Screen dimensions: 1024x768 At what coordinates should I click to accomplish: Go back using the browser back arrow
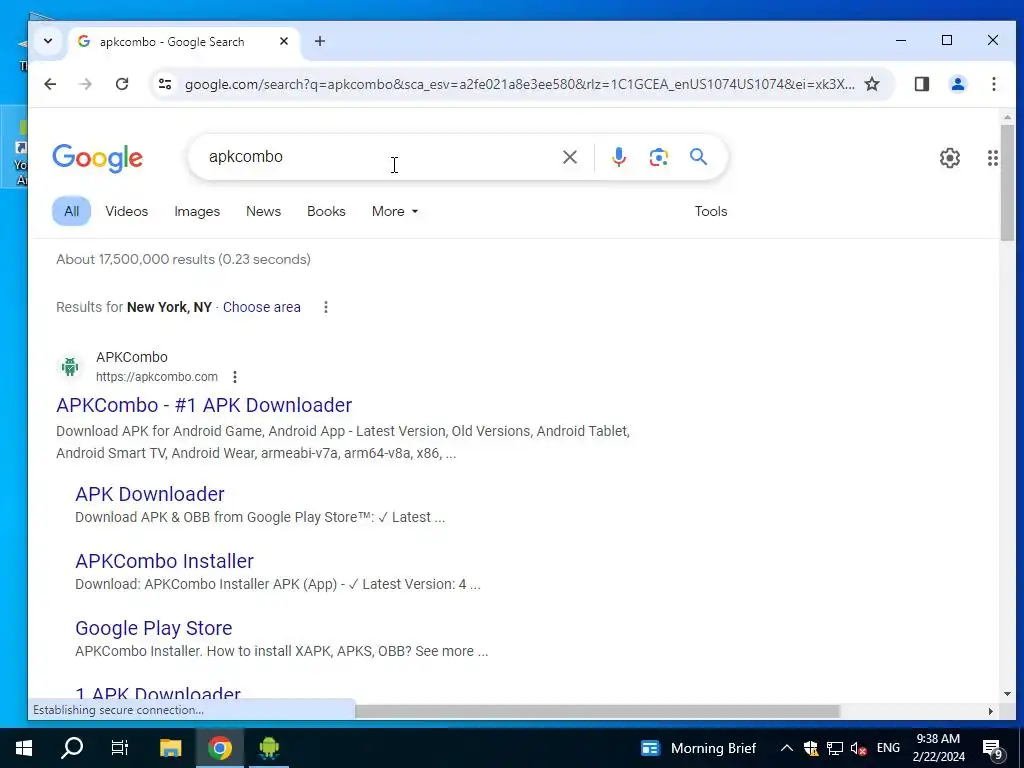coord(50,84)
